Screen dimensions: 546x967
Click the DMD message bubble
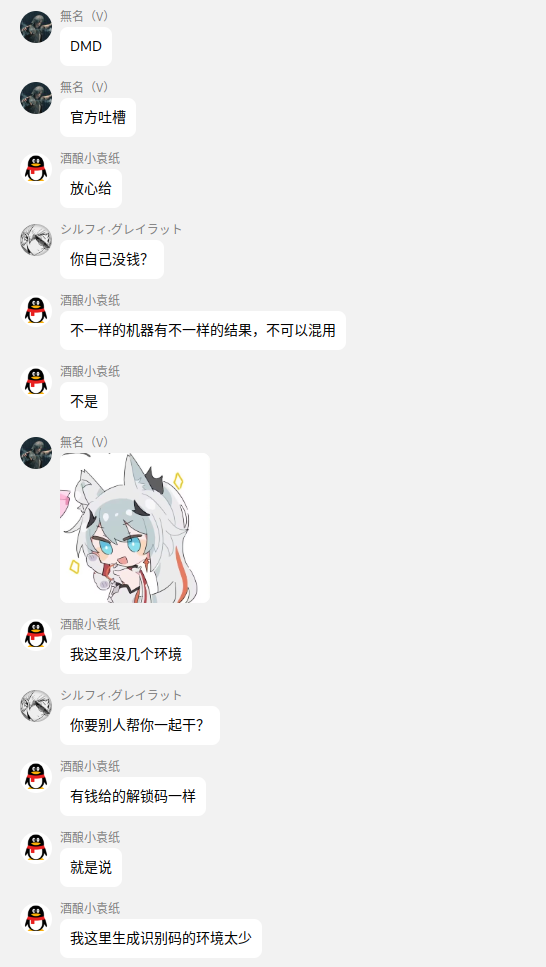click(86, 46)
